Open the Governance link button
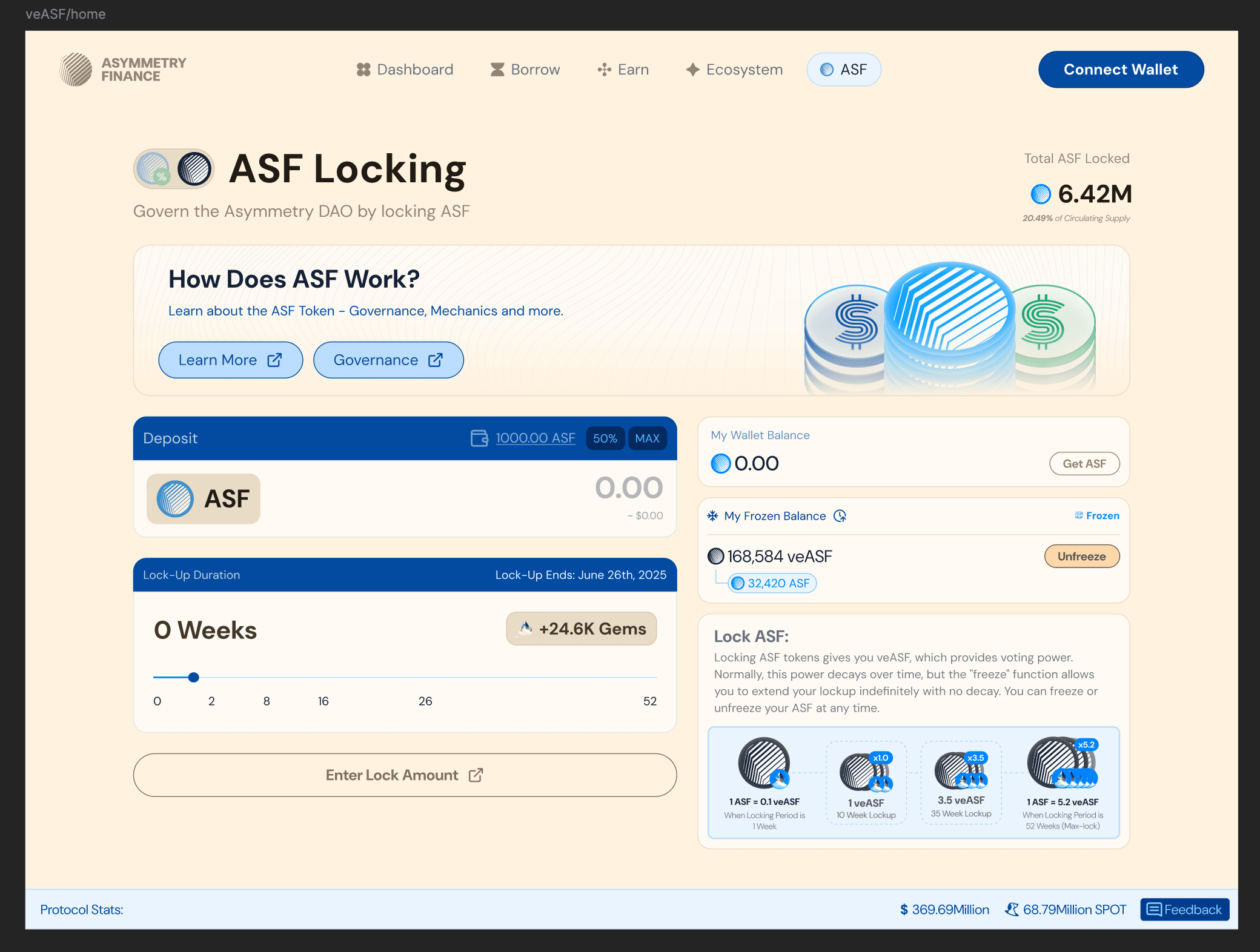The width and height of the screenshot is (1260, 952). point(388,360)
